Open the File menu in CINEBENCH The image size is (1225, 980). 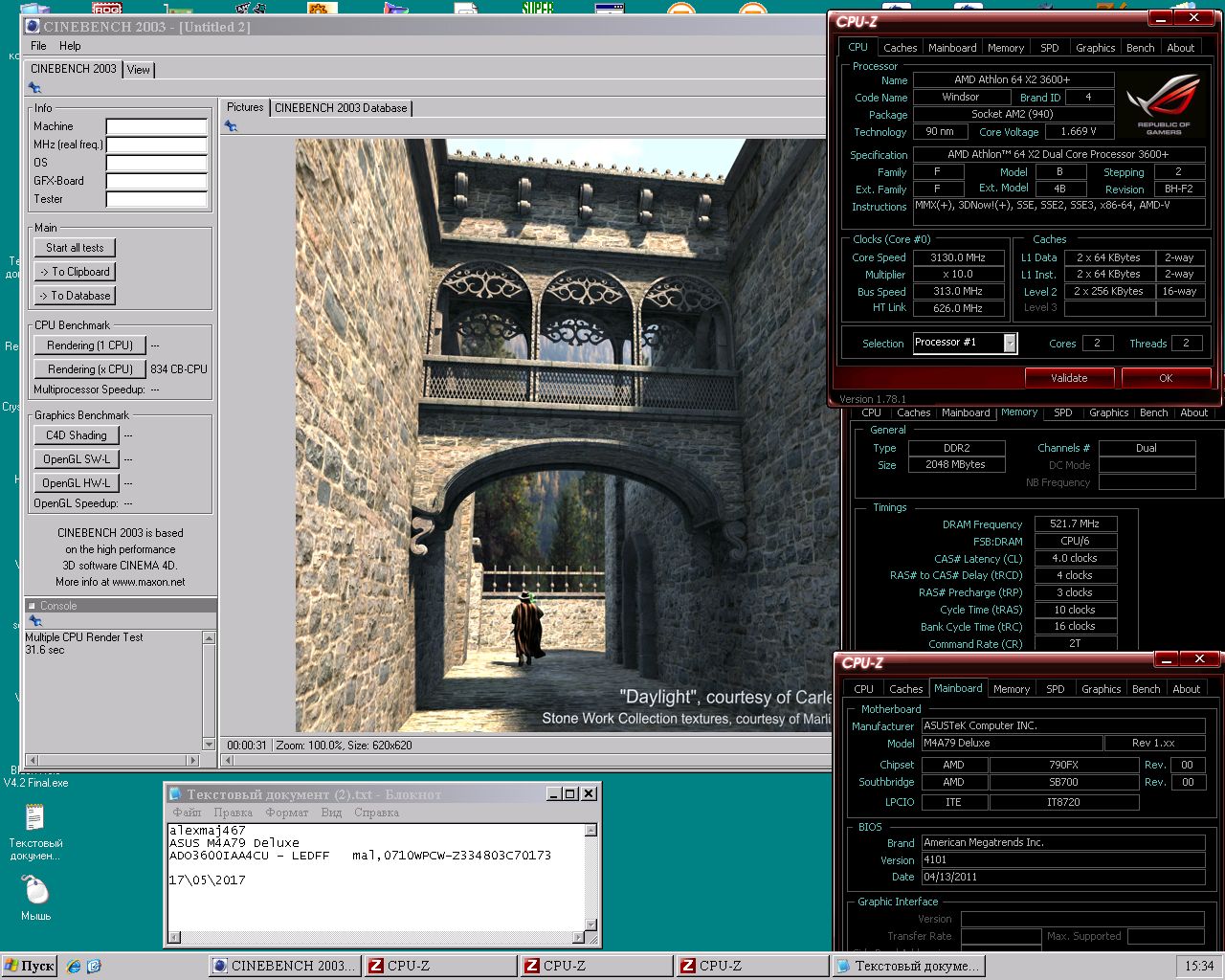tap(38, 46)
